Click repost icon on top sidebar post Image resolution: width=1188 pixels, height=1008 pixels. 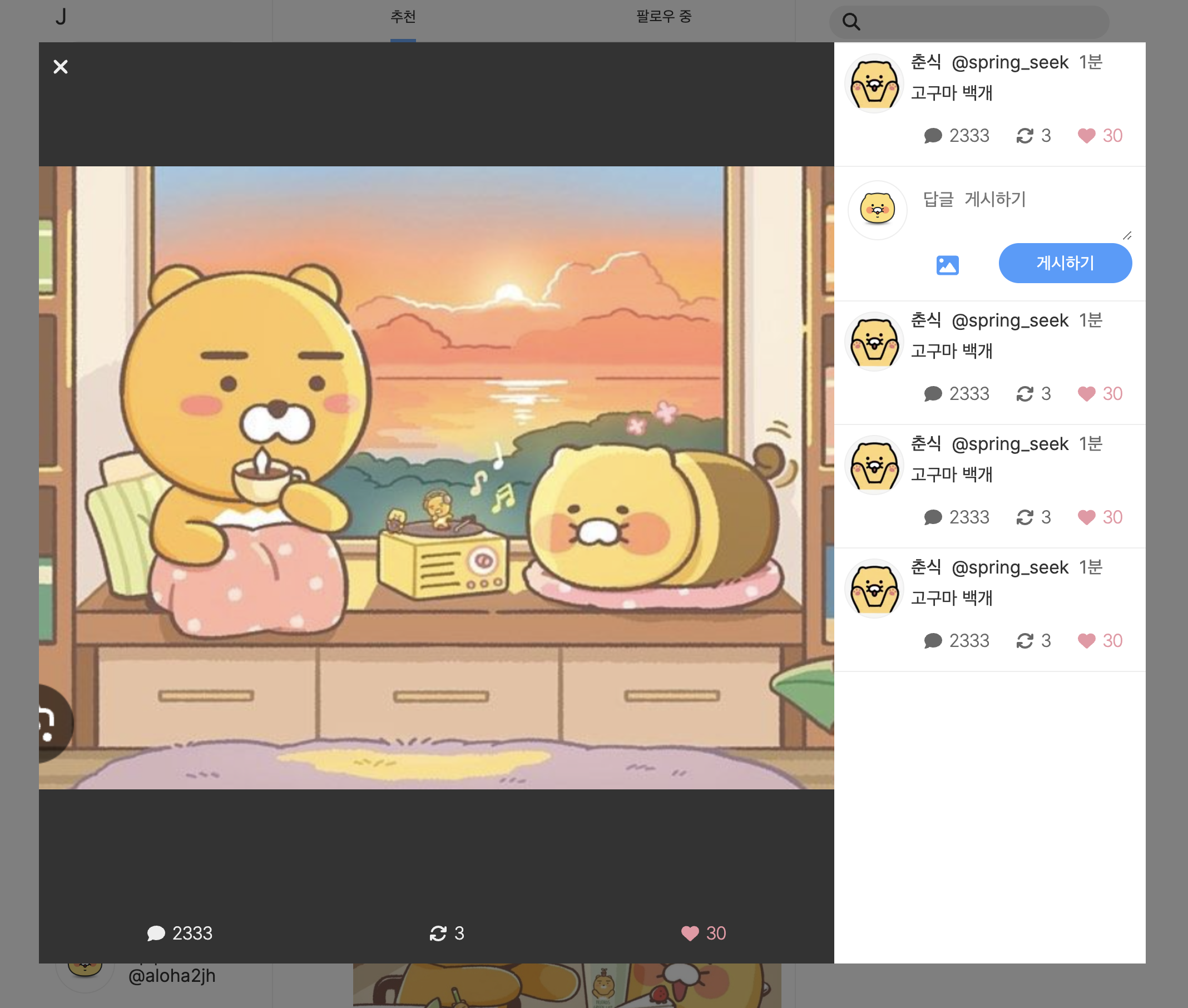pos(1024,136)
